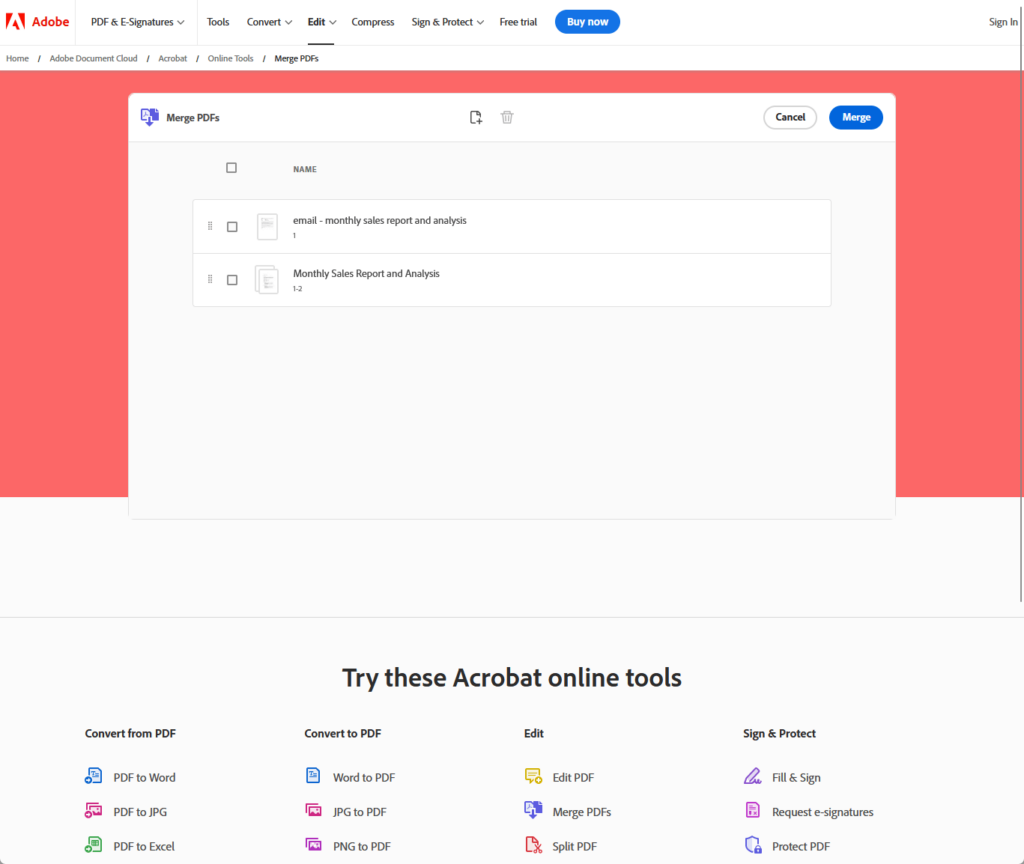
Task: Click the Protect PDF link text
Action: 801,846
